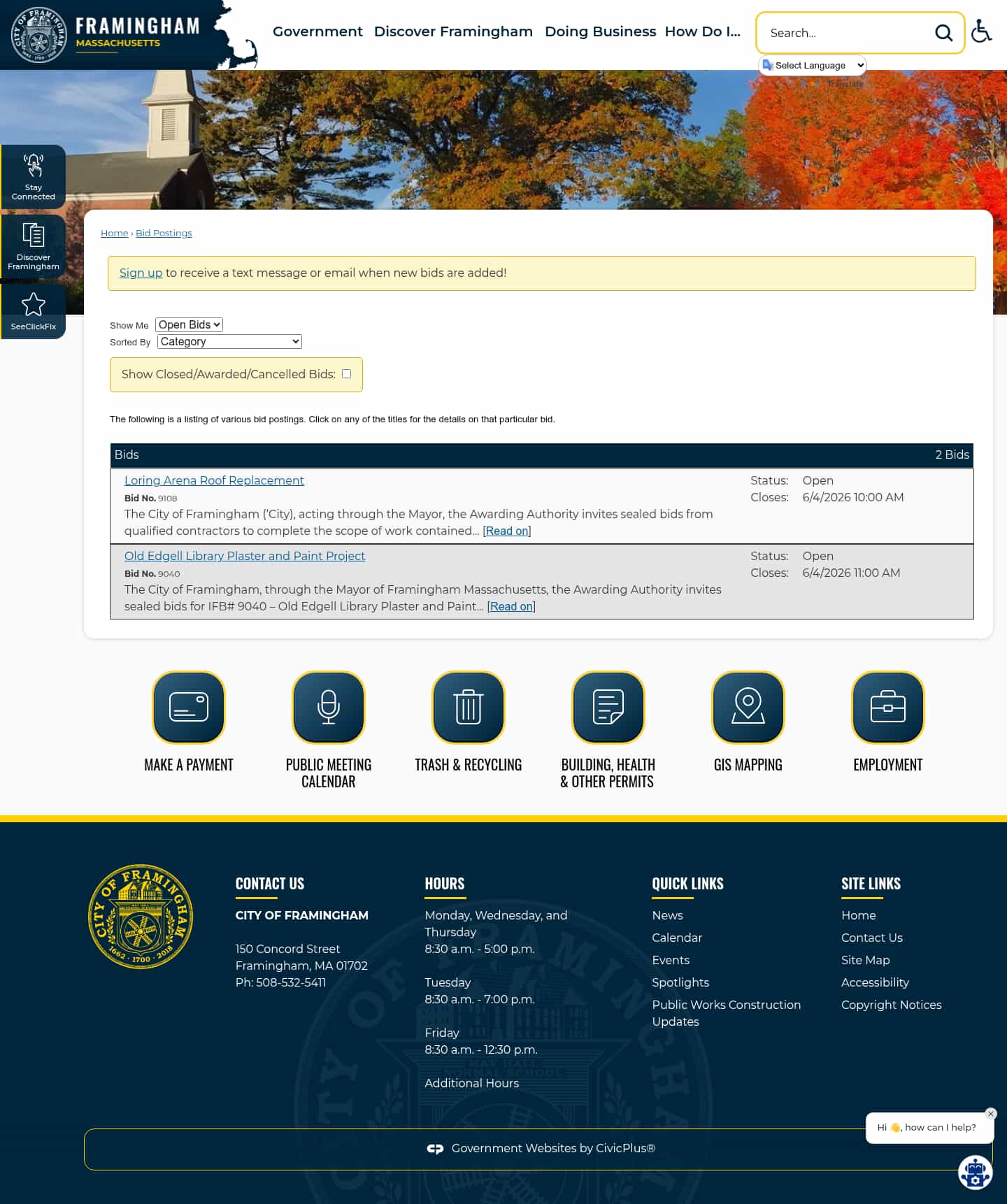Click the Sign up link
This screenshot has height=1204, width=1007.
[141, 273]
